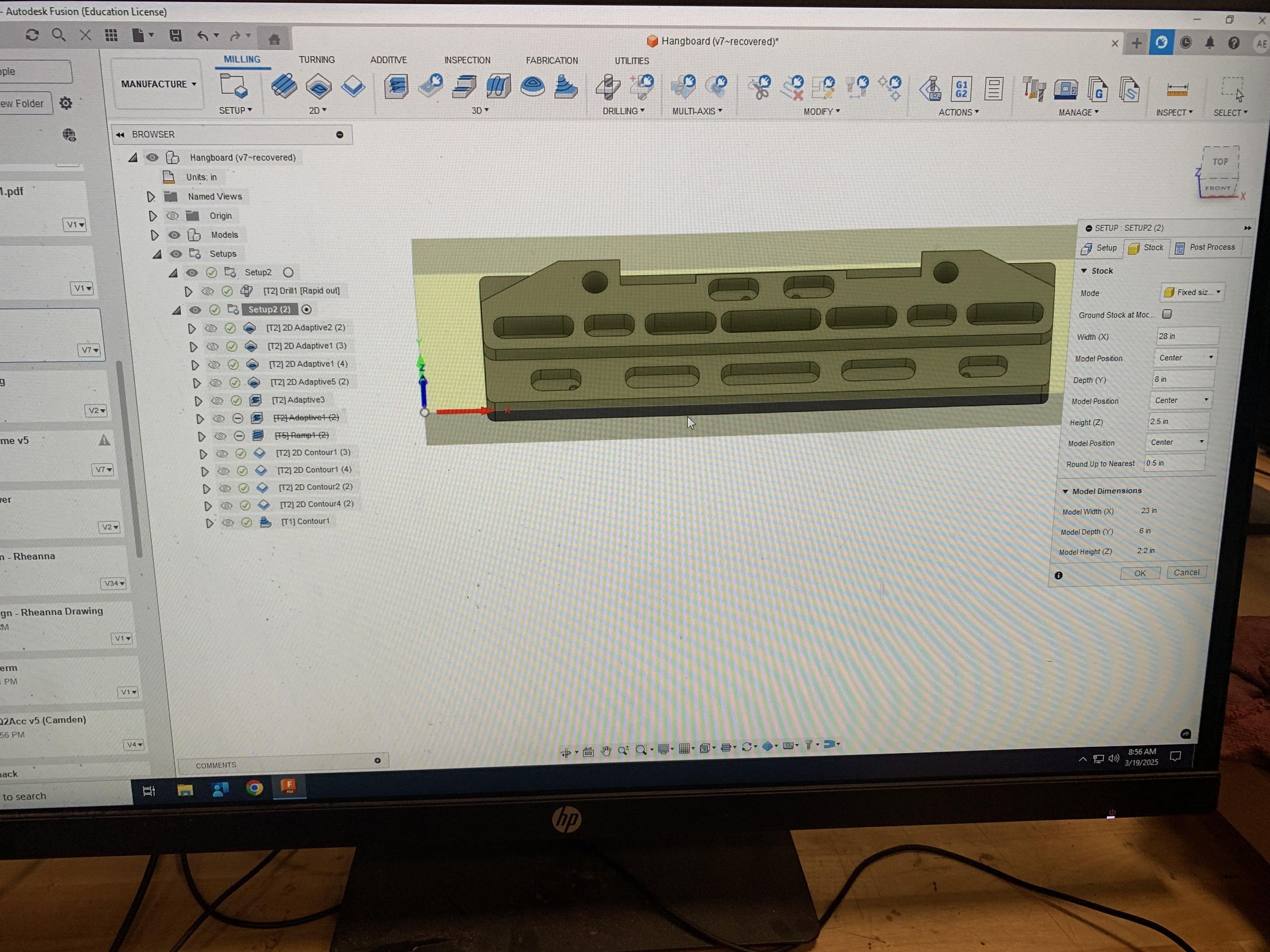Expand the Named Views folder

pos(150,197)
